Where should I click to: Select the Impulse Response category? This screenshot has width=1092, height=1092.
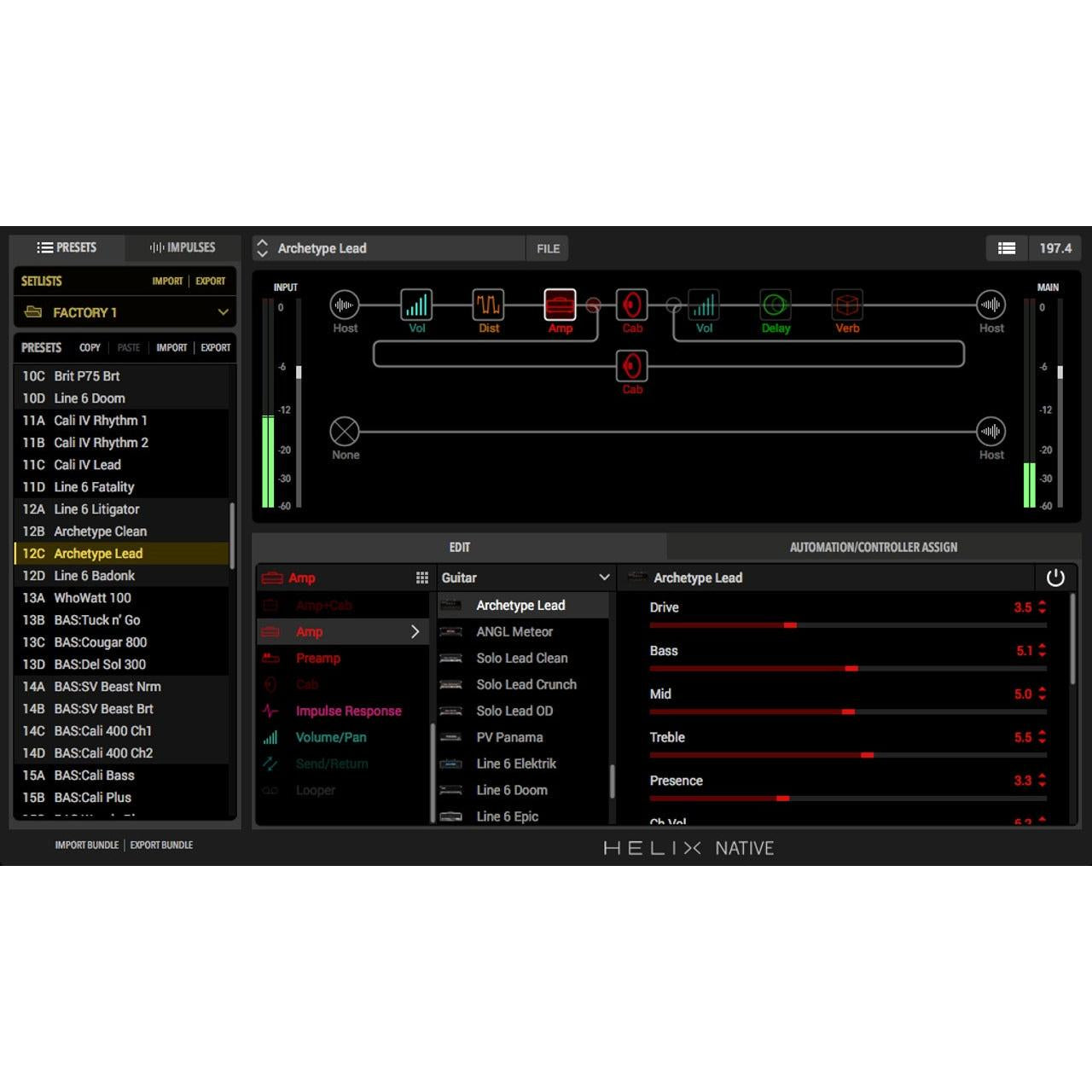348,711
